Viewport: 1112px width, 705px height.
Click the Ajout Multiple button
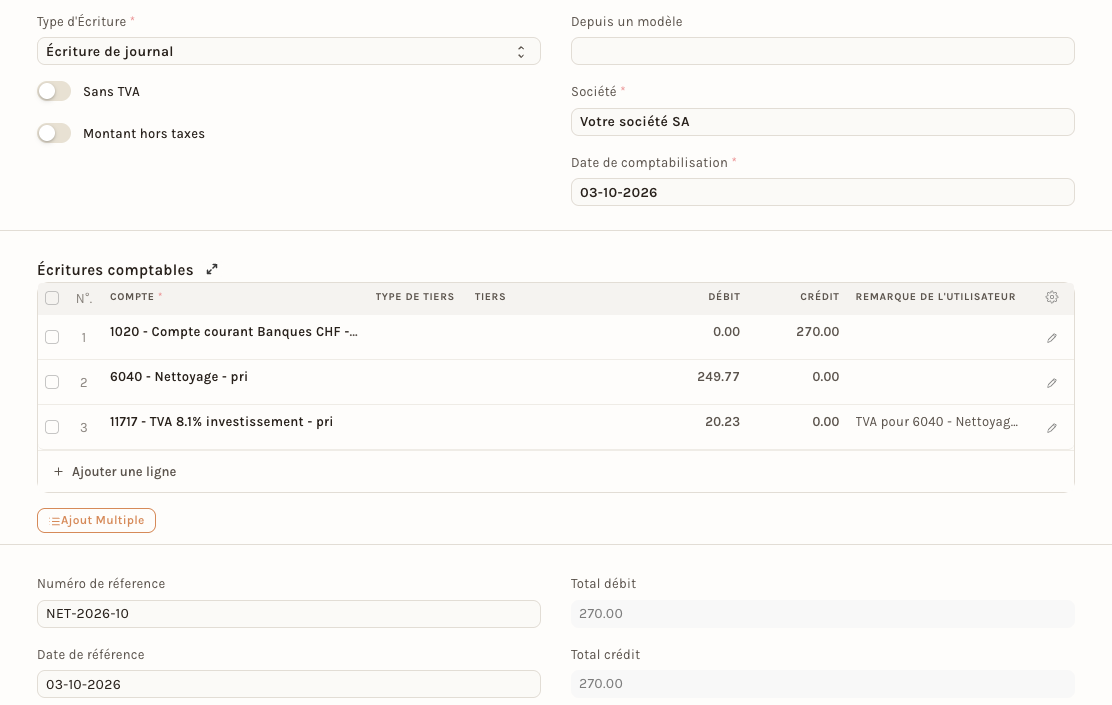tap(96, 521)
